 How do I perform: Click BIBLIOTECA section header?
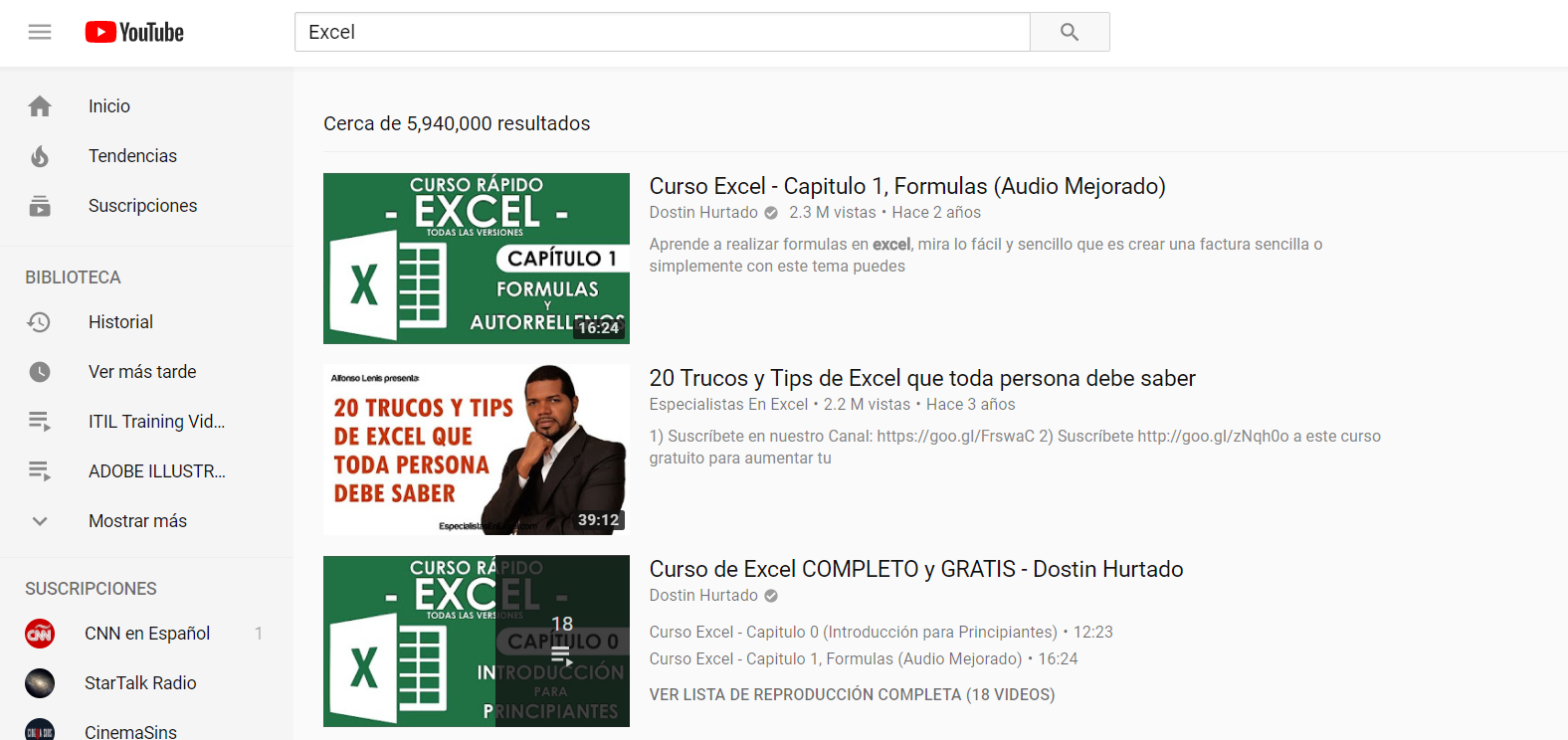[x=73, y=277]
